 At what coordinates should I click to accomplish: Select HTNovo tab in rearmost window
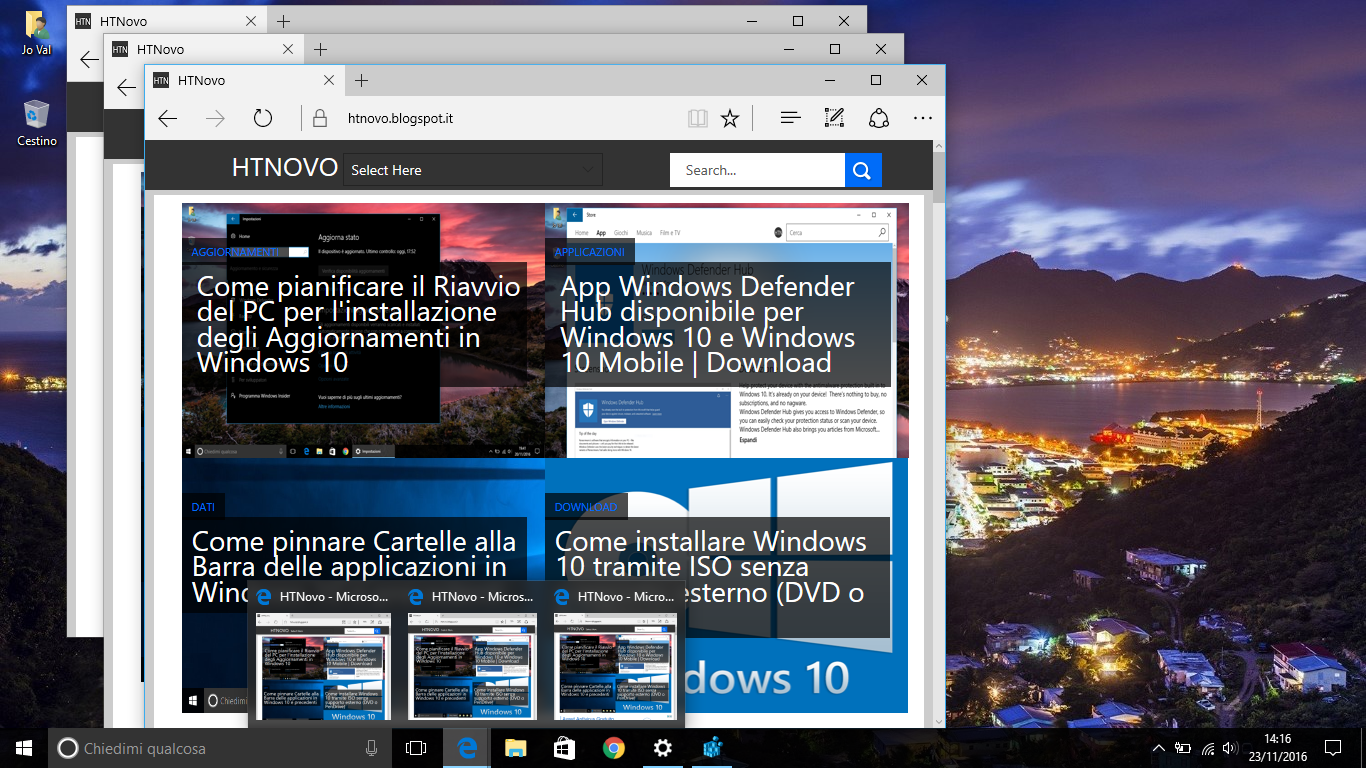[167, 21]
